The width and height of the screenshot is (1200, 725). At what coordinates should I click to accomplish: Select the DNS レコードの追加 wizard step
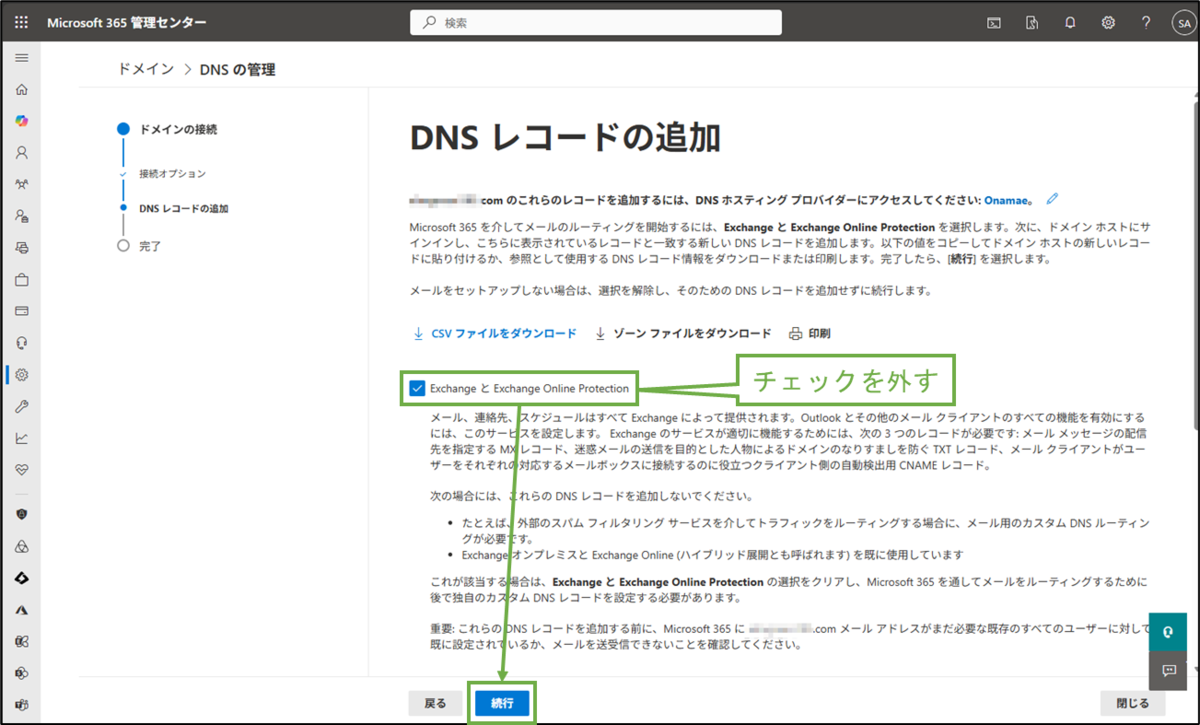tap(183, 209)
